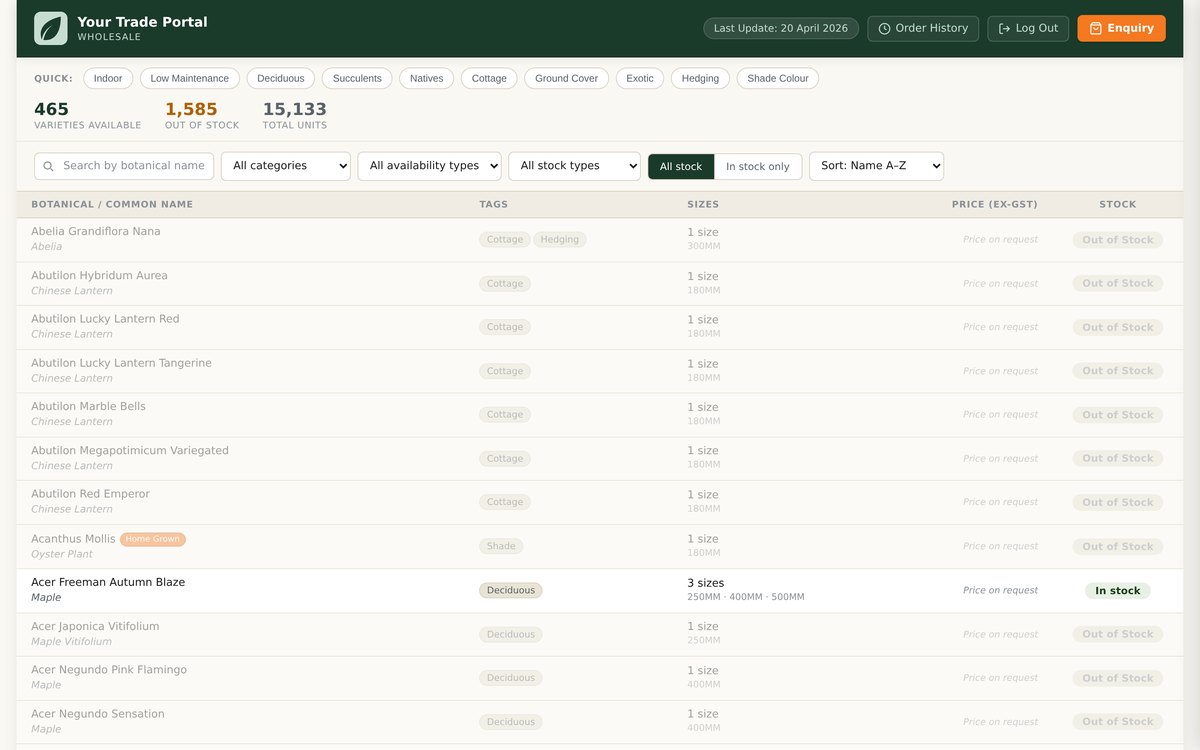This screenshot has width=1200, height=750.
Task: Click the Order History button
Action: [x=922, y=28]
